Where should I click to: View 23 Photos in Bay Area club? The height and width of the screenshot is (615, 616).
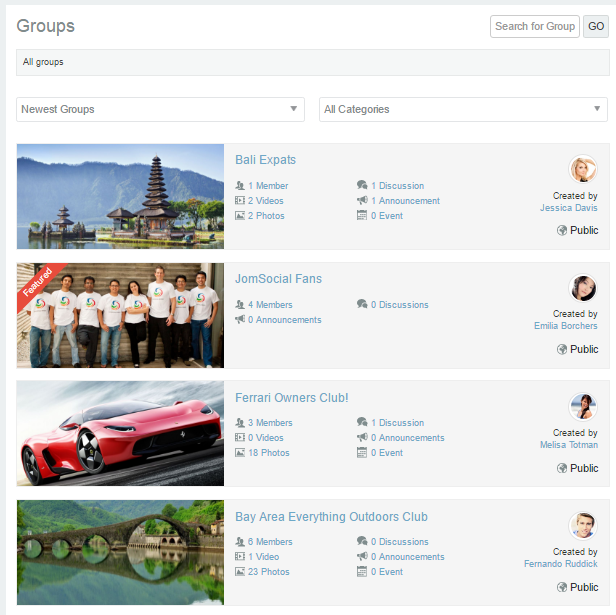[269, 572]
